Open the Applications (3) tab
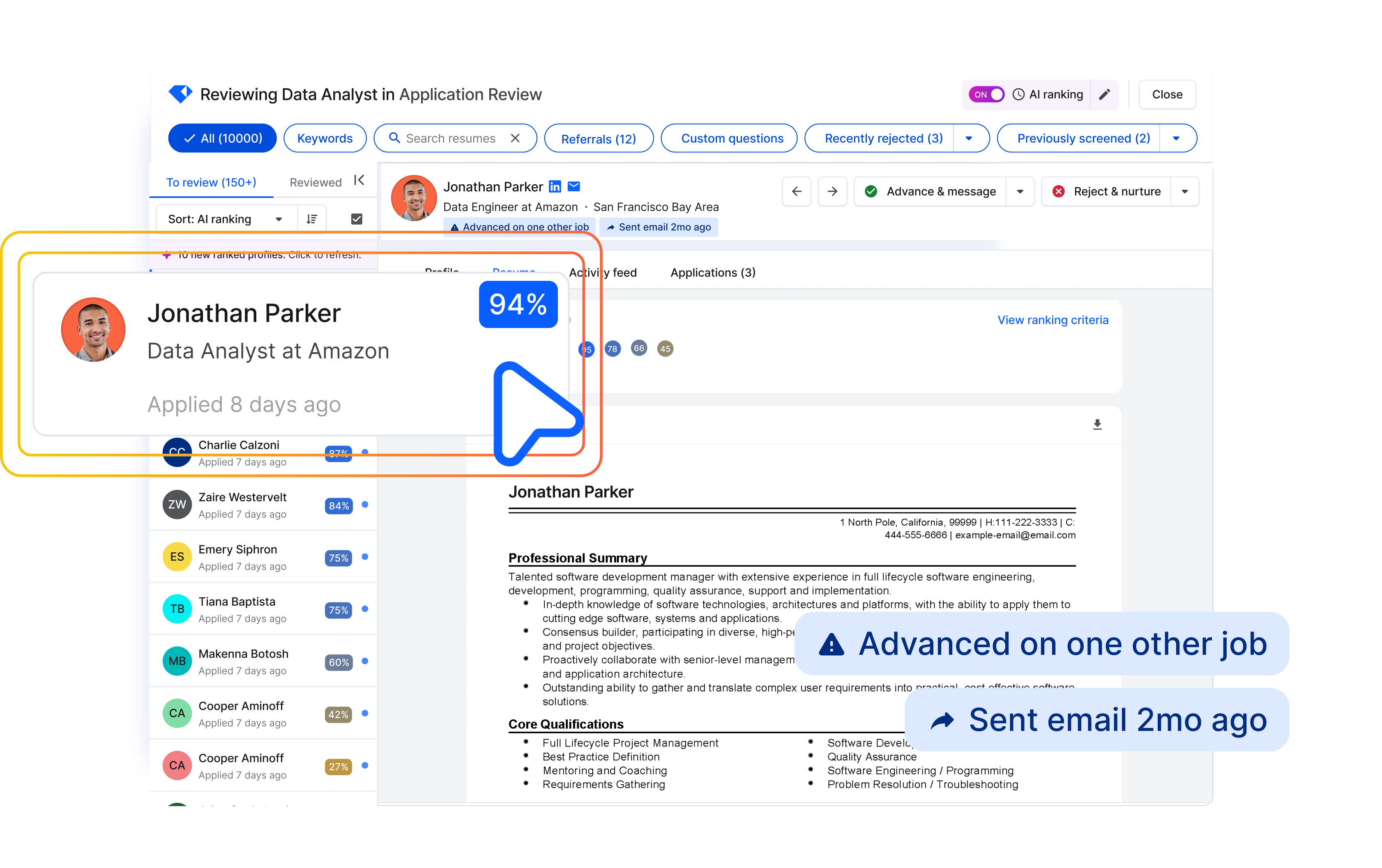Screen dimensions: 1382x868 point(712,273)
